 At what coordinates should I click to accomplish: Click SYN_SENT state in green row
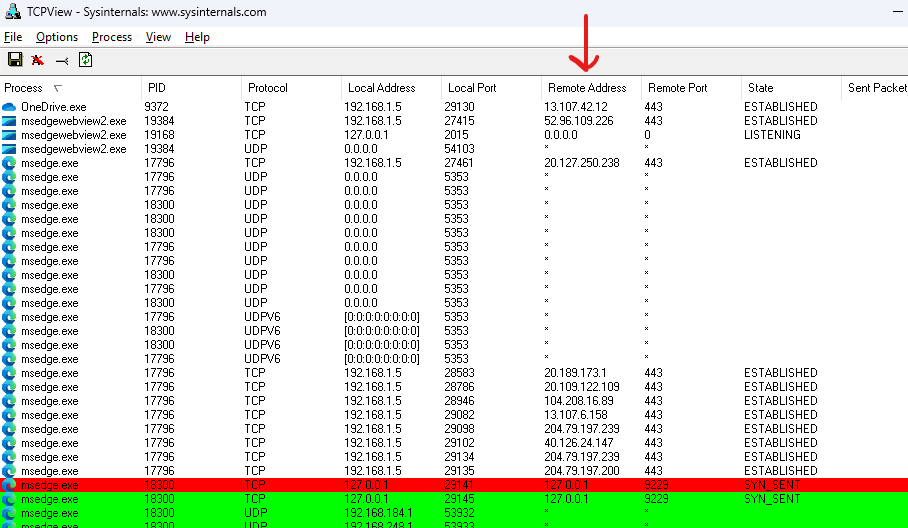(x=772, y=499)
